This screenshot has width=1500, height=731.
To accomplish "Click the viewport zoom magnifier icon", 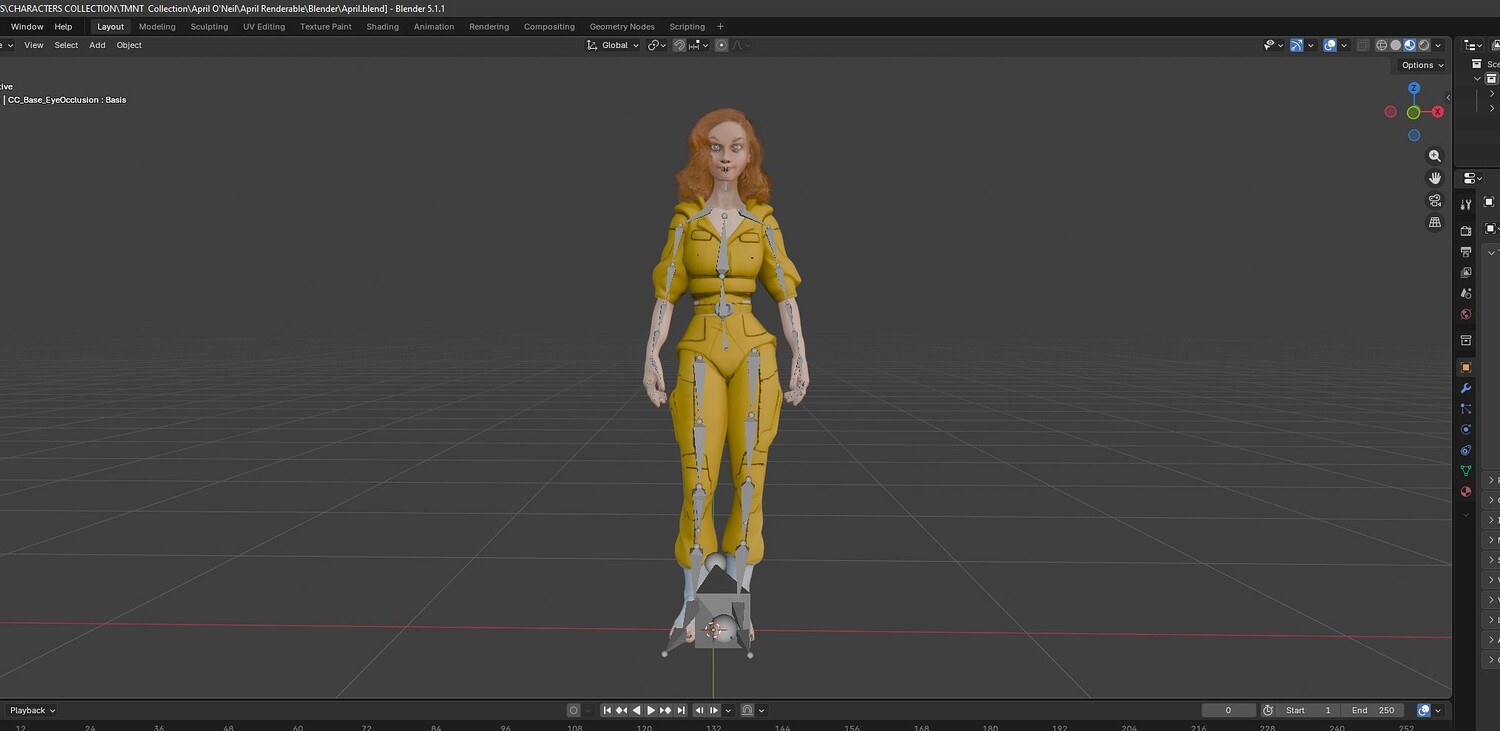I will [x=1435, y=156].
